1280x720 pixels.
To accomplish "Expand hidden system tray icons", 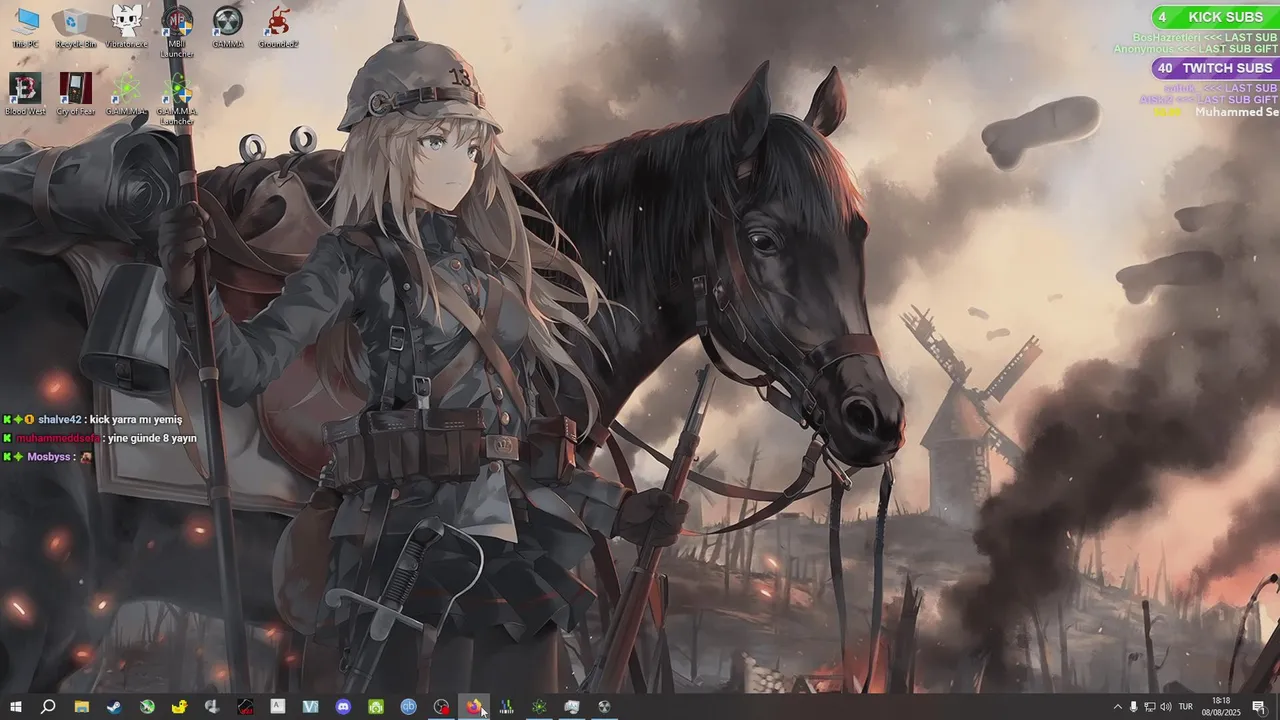I will pyautogui.click(x=1118, y=707).
